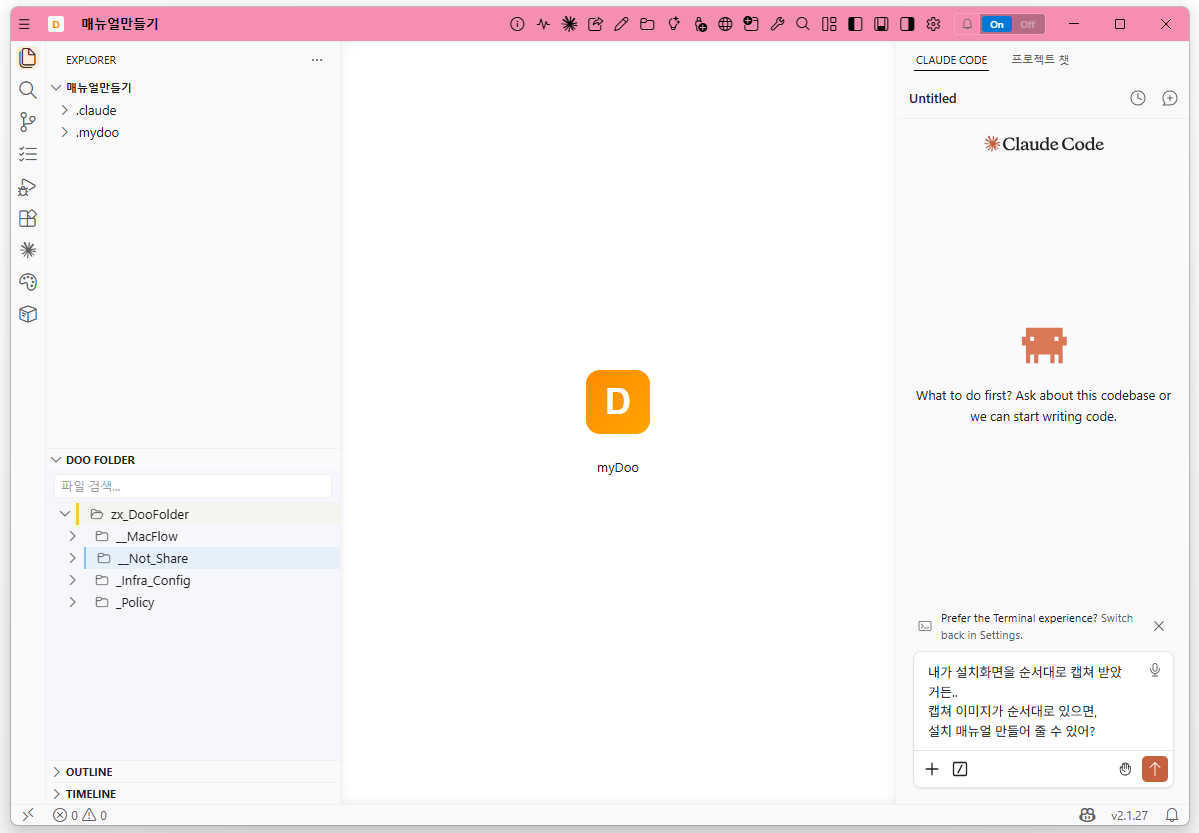Viewport: 1199px width, 833px height.
Task: Click the lightbulb idea icon
Action: [x=674, y=24]
